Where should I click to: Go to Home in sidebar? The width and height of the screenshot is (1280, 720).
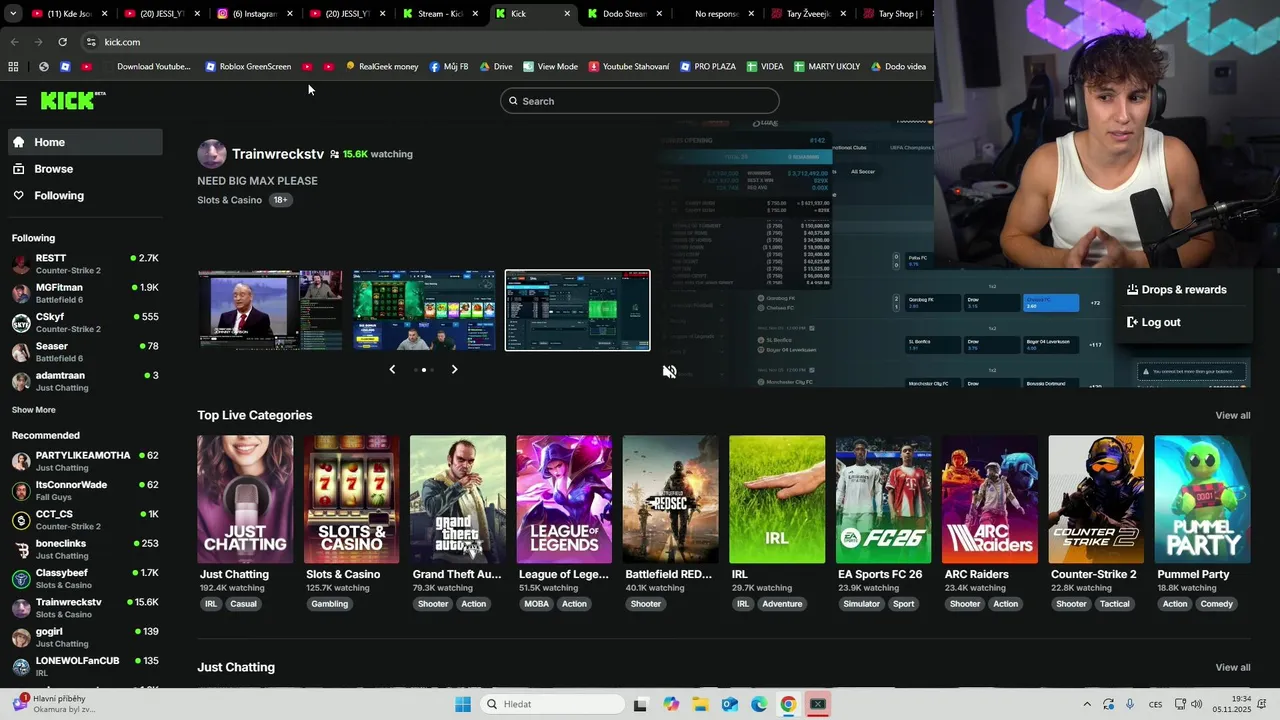85,142
